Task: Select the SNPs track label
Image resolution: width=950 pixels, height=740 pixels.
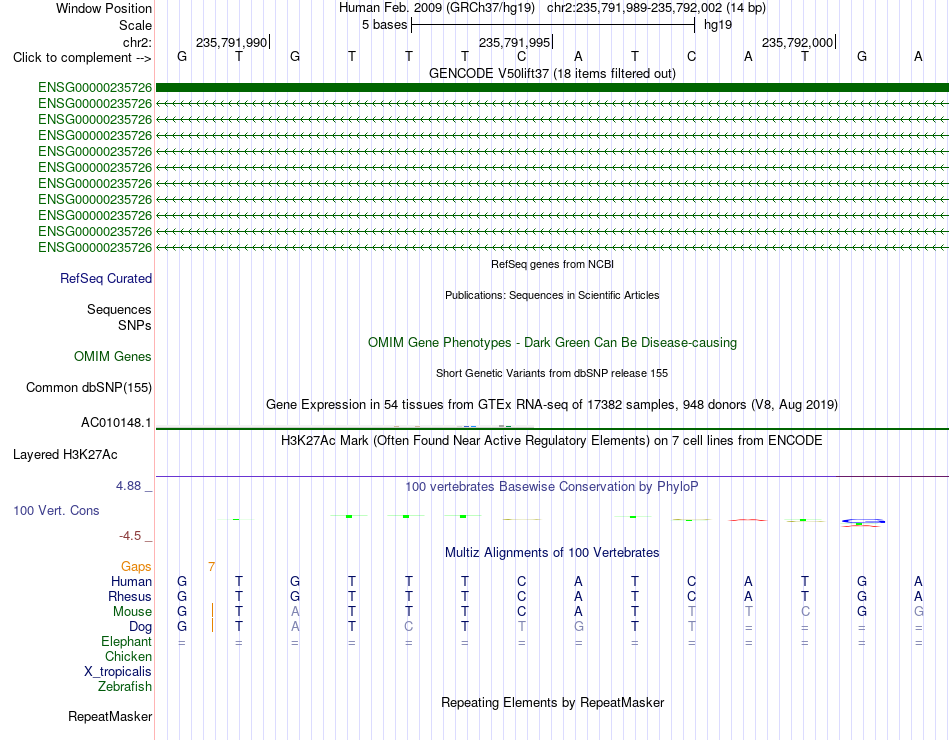Action: click(x=135, y=325)
